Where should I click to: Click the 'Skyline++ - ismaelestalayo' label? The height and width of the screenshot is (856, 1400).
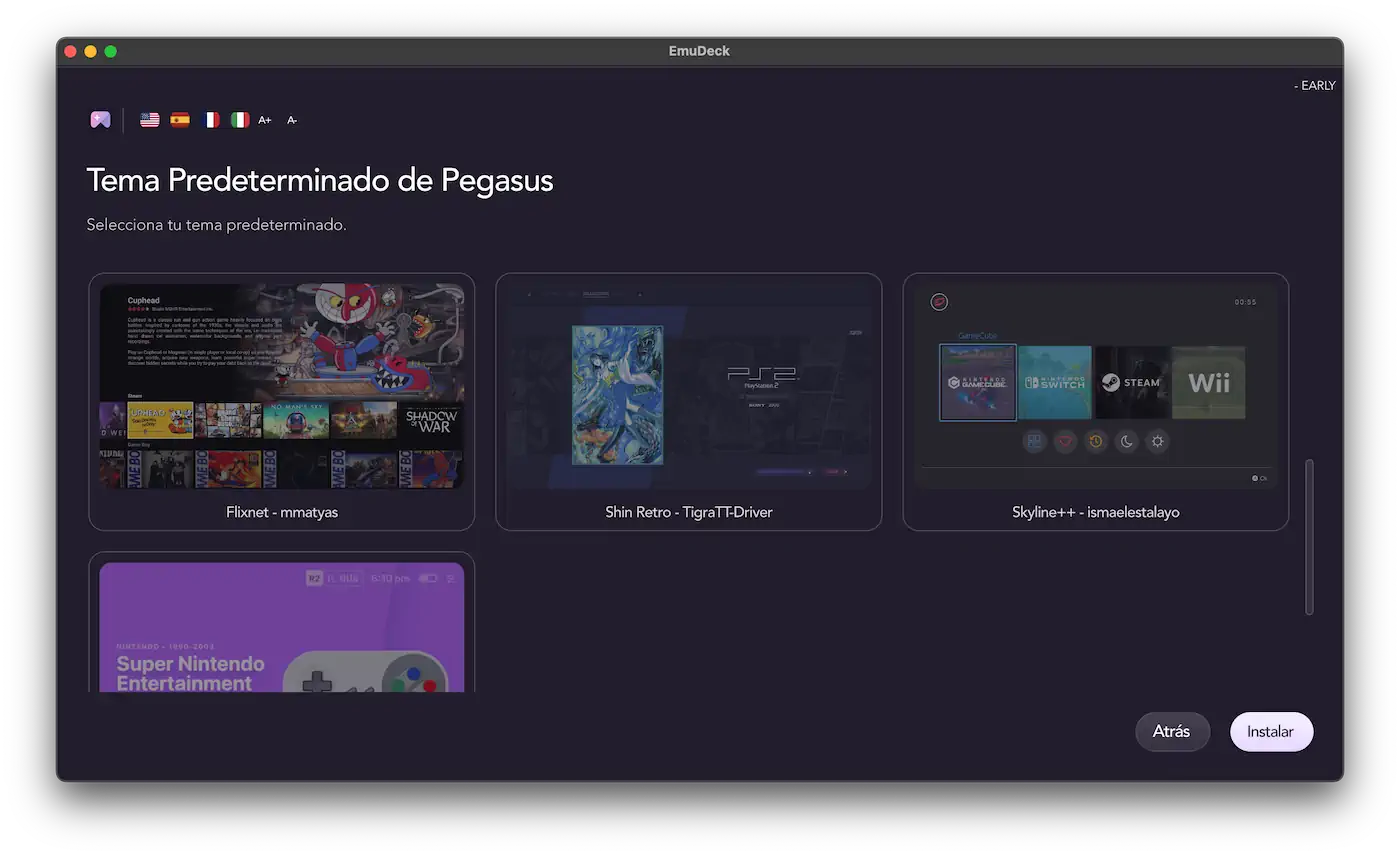pyautogui.click(x=1096, y=512)
